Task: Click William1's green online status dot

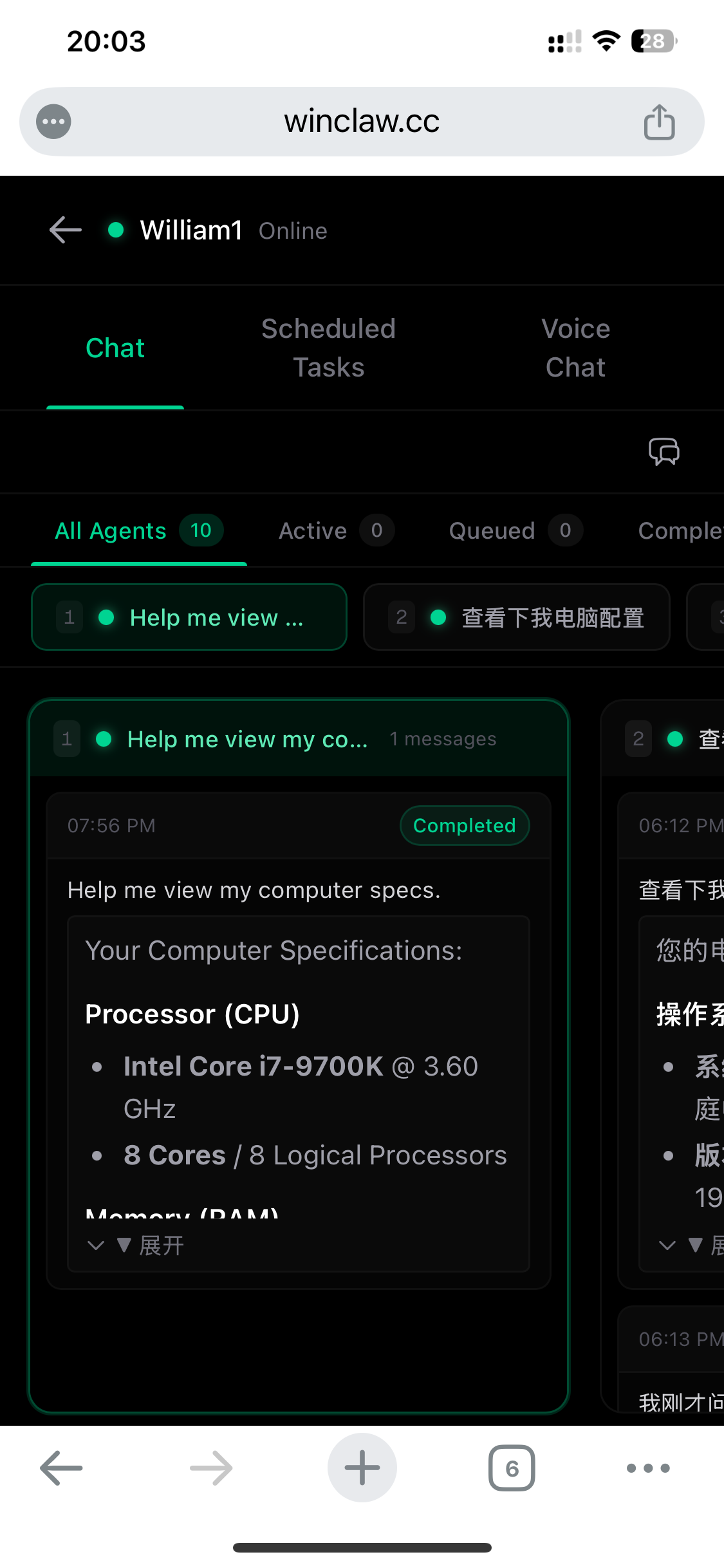Action: (x=116, y=230)
